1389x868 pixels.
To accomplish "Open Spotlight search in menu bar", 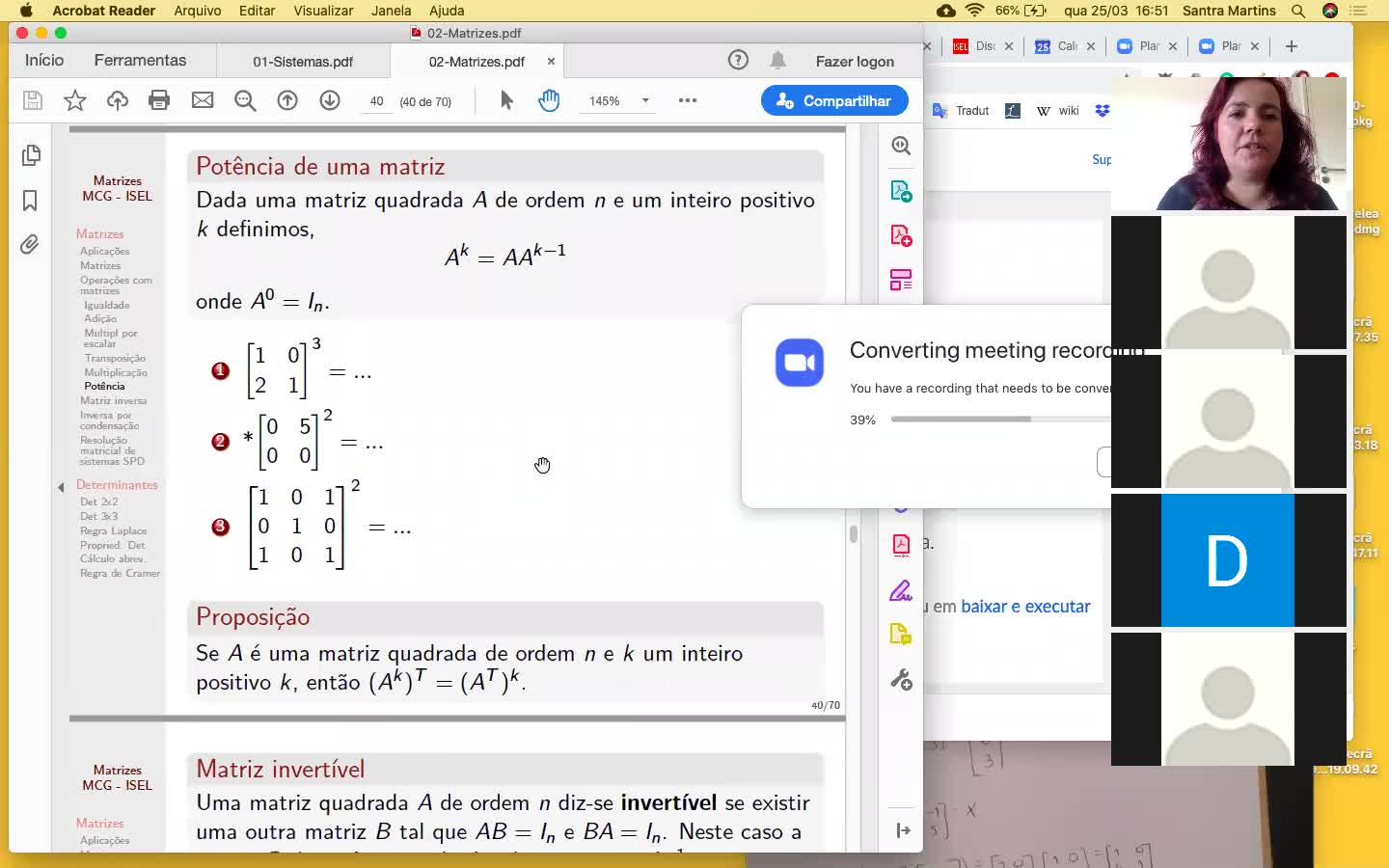I will click(1298, 11).
